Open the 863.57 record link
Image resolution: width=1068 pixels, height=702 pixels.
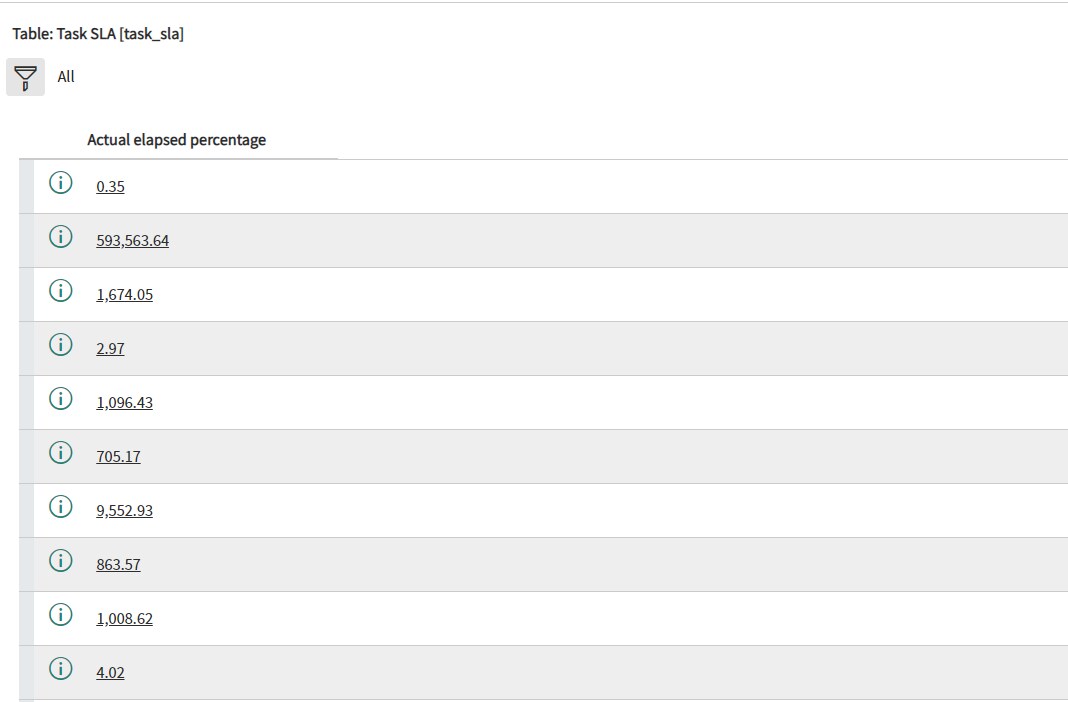pos(119,564)
